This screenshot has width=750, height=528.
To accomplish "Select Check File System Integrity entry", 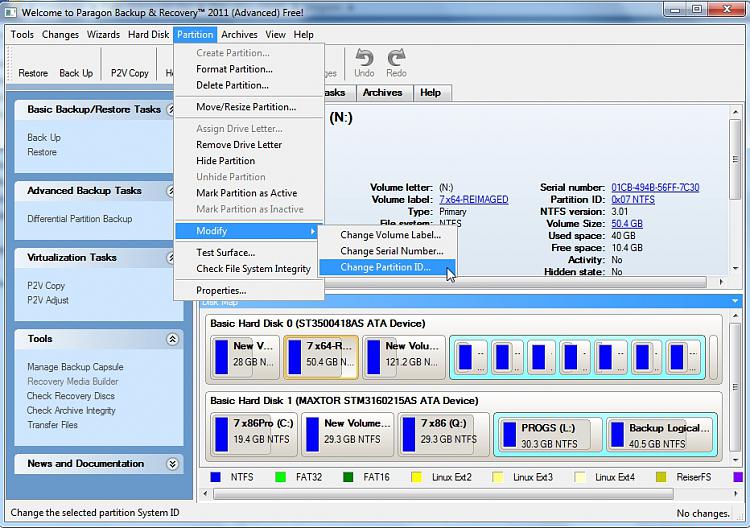I will 249,269.
